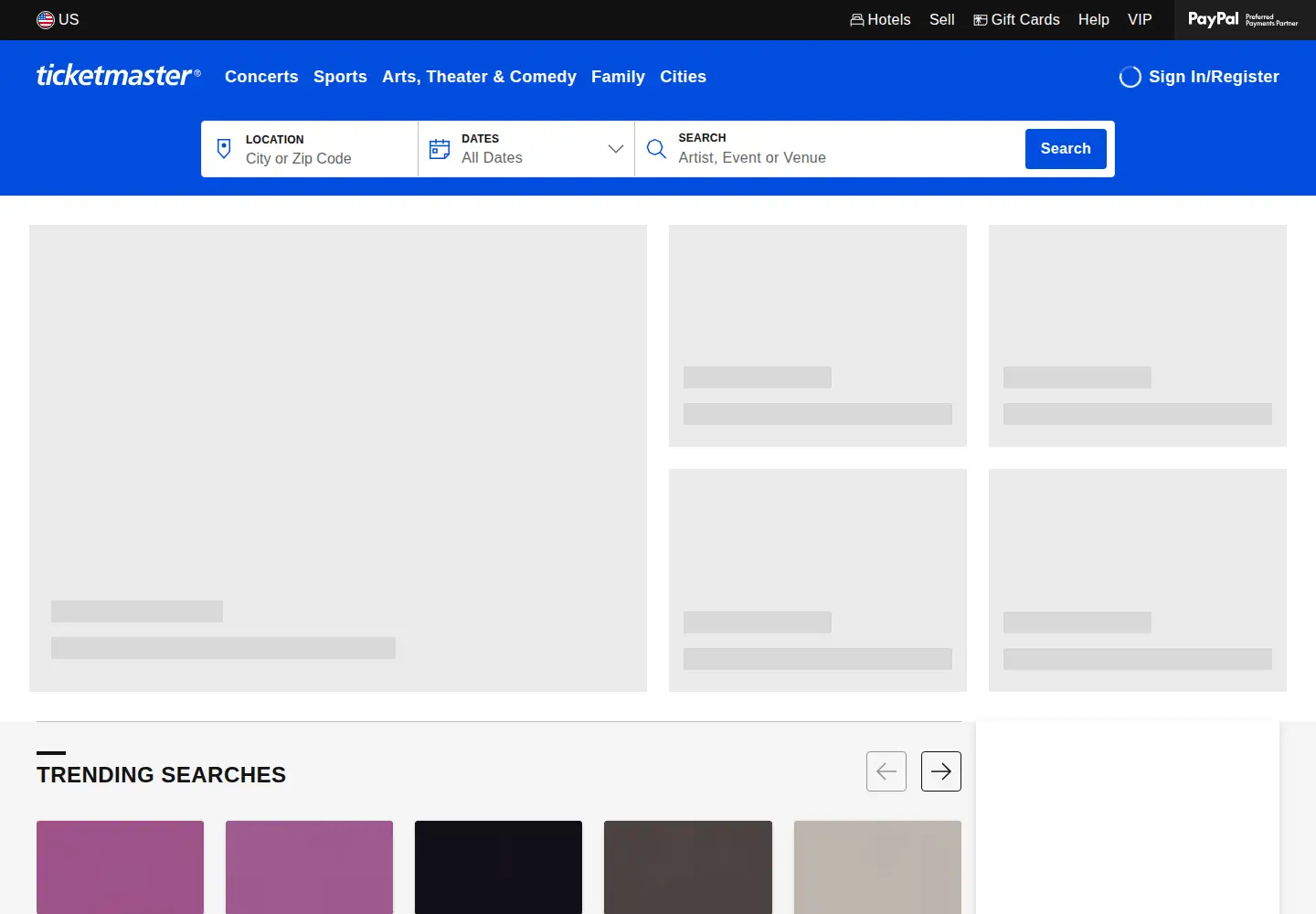Open the Family menu
The width and height of the screenshot is (1316, 914).
point(618,77)
